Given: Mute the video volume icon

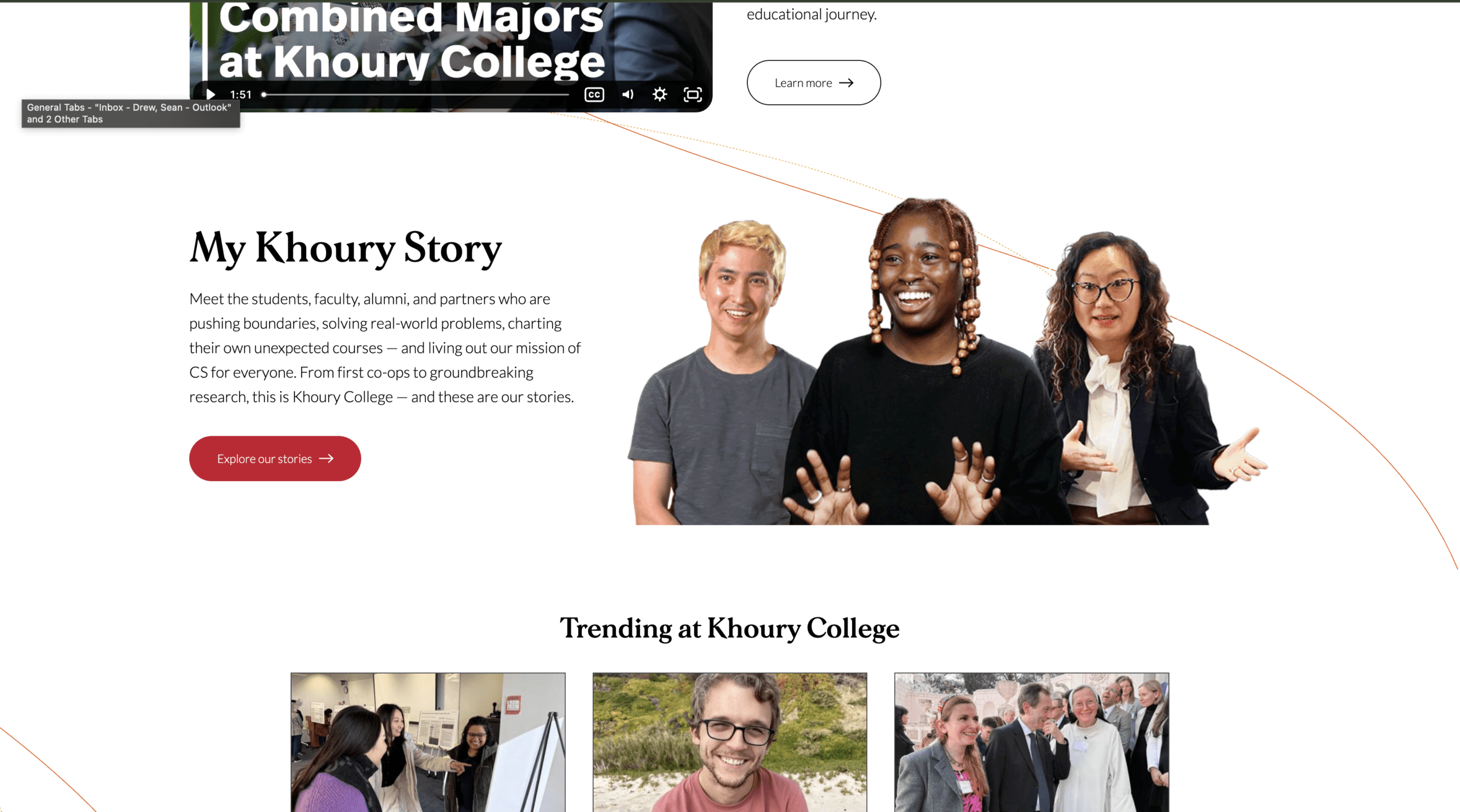Looking at the screenshot, I should pyautogui.click(x=627, y=95).
